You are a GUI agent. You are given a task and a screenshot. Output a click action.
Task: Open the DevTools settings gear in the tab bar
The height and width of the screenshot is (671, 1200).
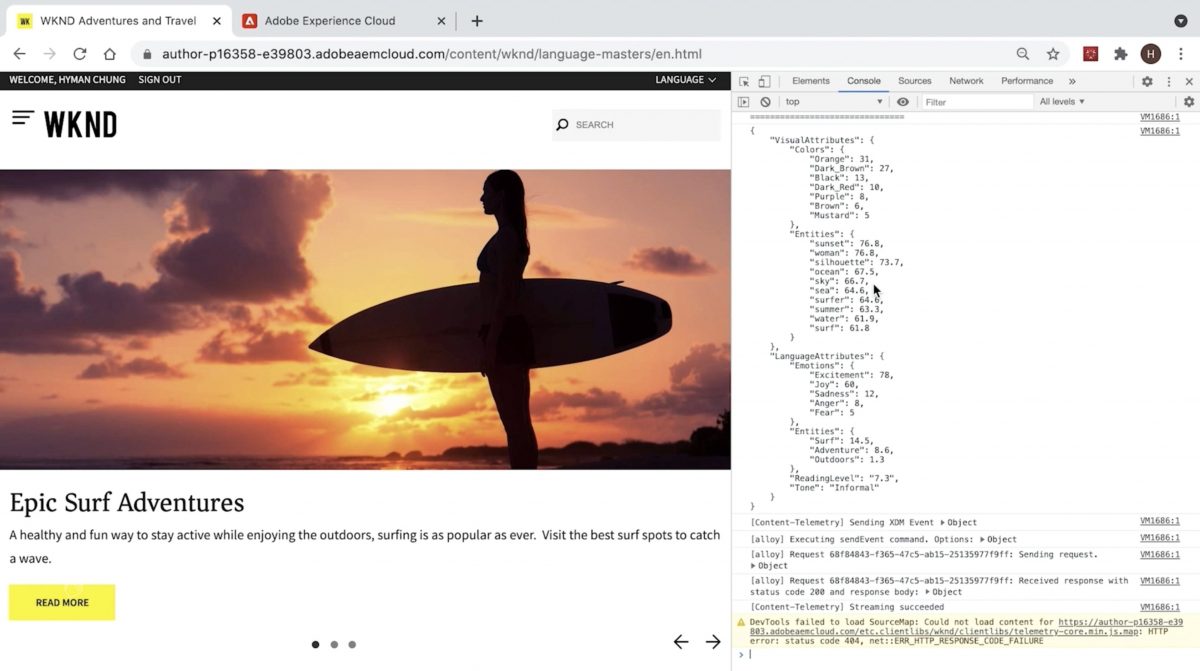pos(1147,81)
